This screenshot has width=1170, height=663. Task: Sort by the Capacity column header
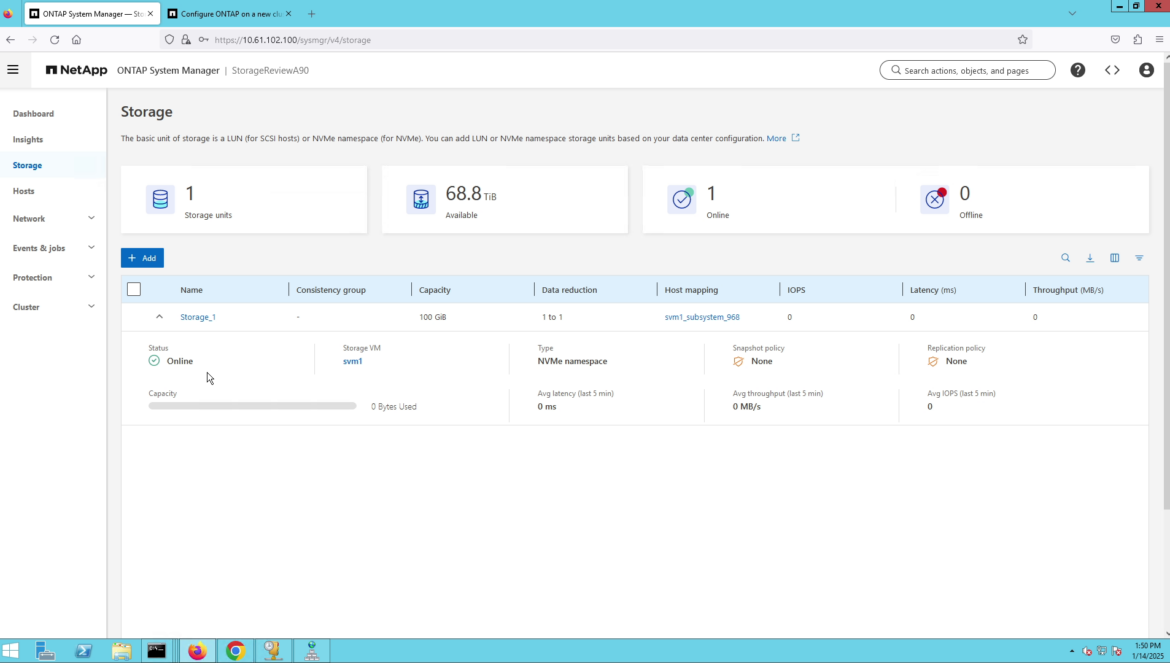(435, 289)
